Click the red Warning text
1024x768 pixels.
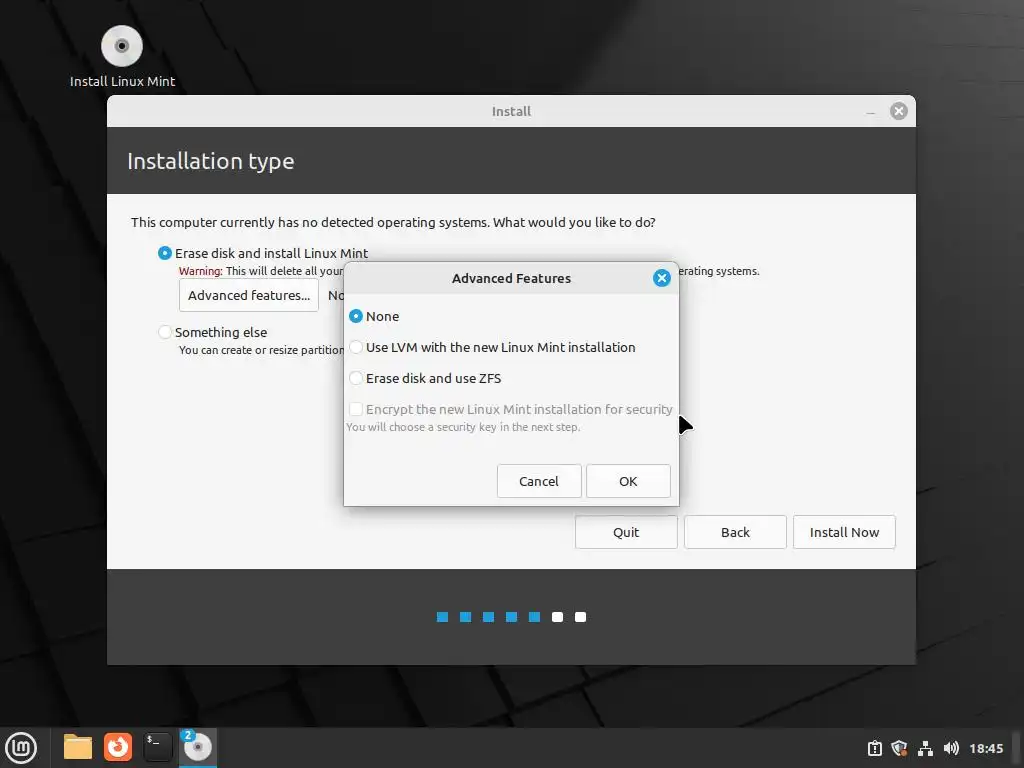pyautogui.click(x=200, y=271)
